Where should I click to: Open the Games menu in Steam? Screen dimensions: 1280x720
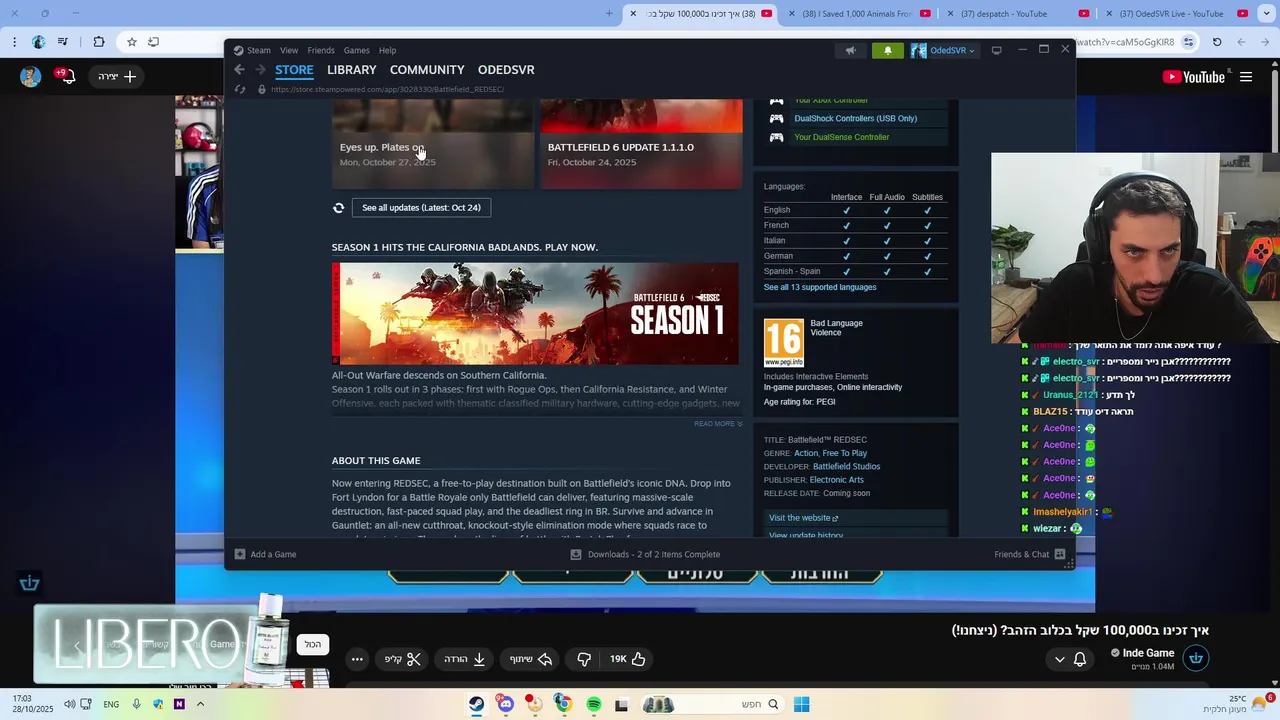357,50
